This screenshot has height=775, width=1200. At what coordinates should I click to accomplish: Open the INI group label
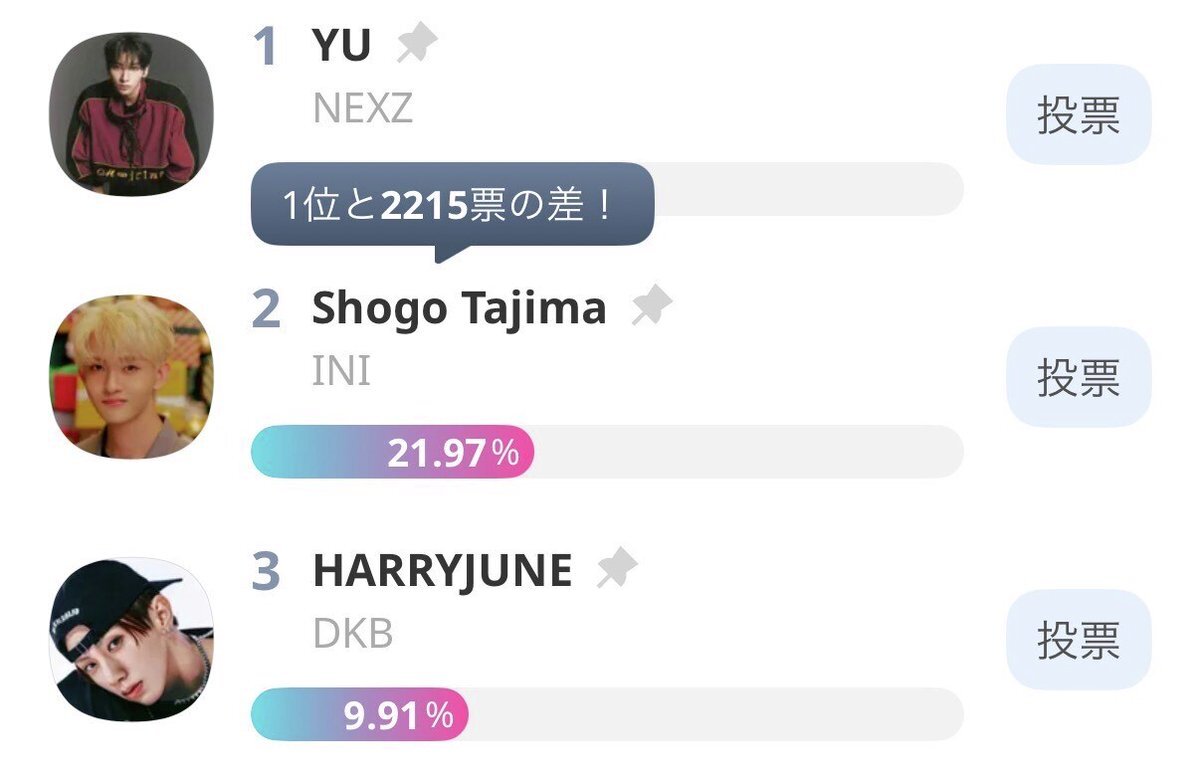tap(341, 372)
